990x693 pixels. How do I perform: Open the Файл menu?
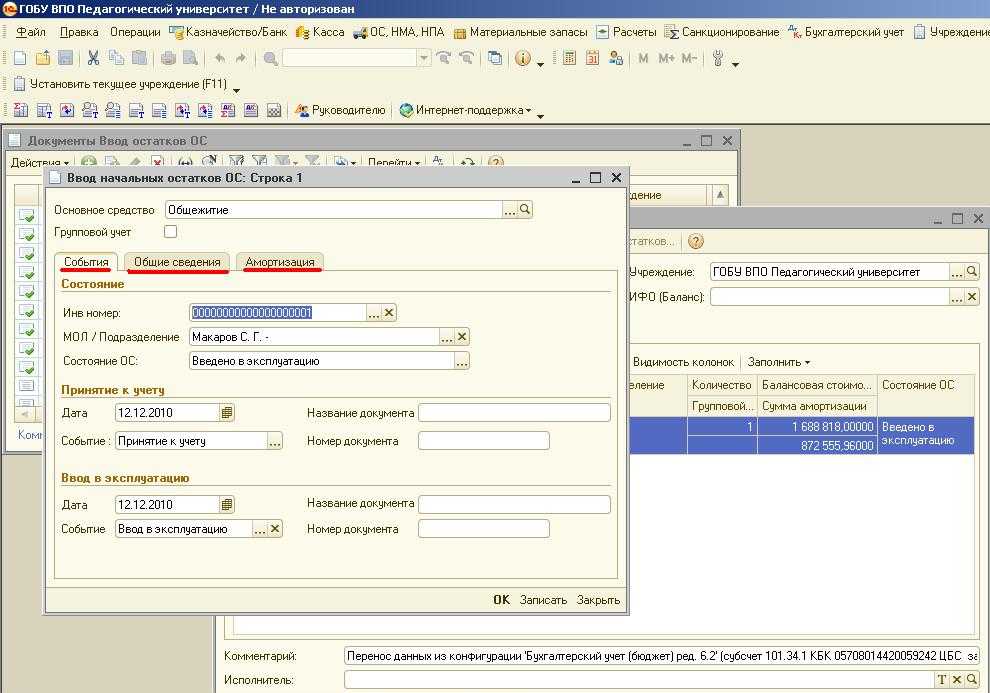(x=31, y=32)
